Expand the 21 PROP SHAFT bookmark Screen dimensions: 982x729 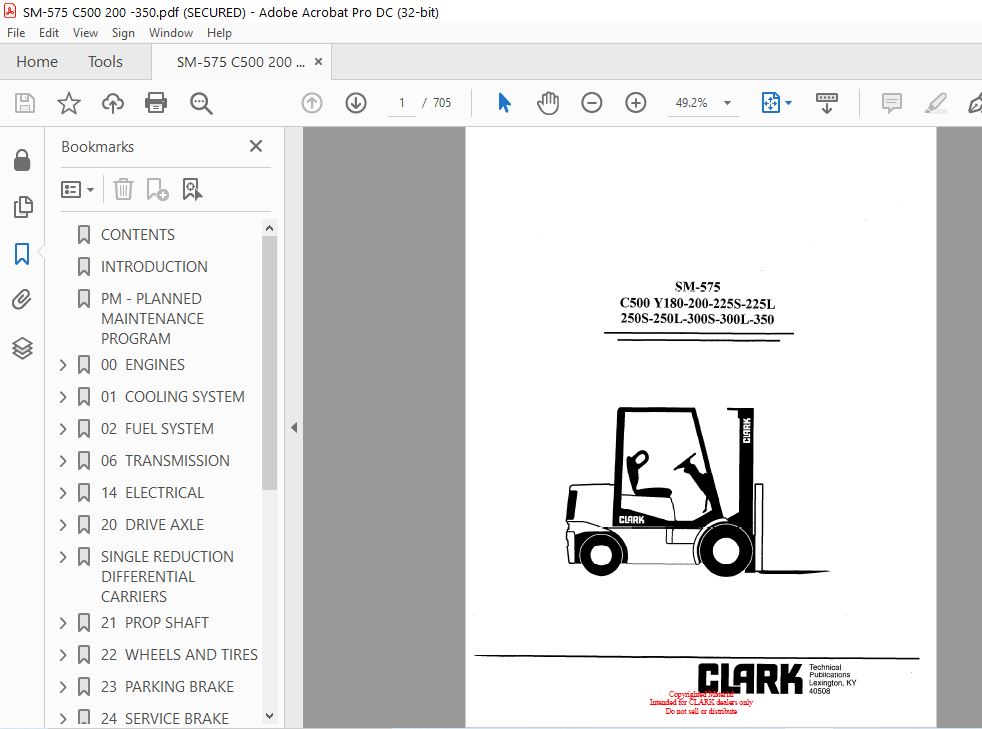click(x=63, y=623)
